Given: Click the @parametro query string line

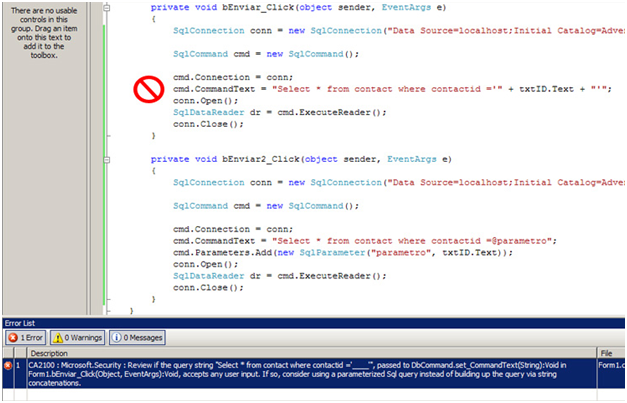Looking at the screenshot, I should click(365, 241).
